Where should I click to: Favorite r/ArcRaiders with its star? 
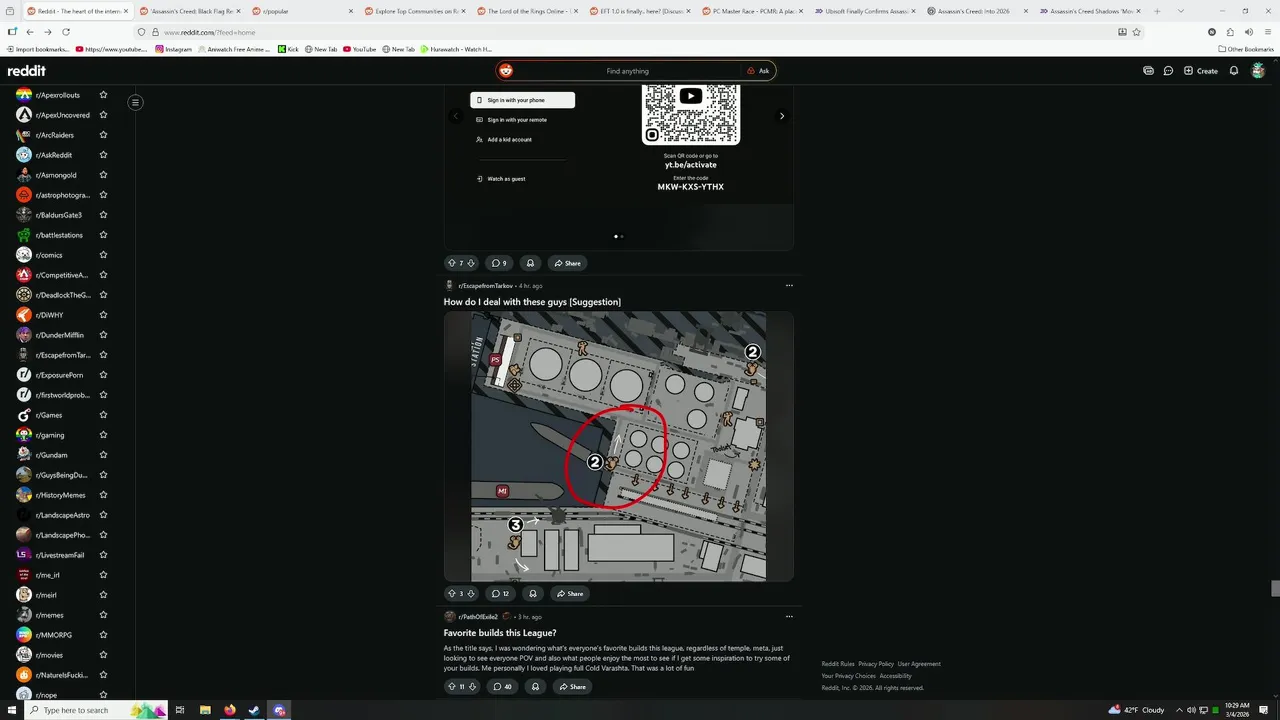103,135
